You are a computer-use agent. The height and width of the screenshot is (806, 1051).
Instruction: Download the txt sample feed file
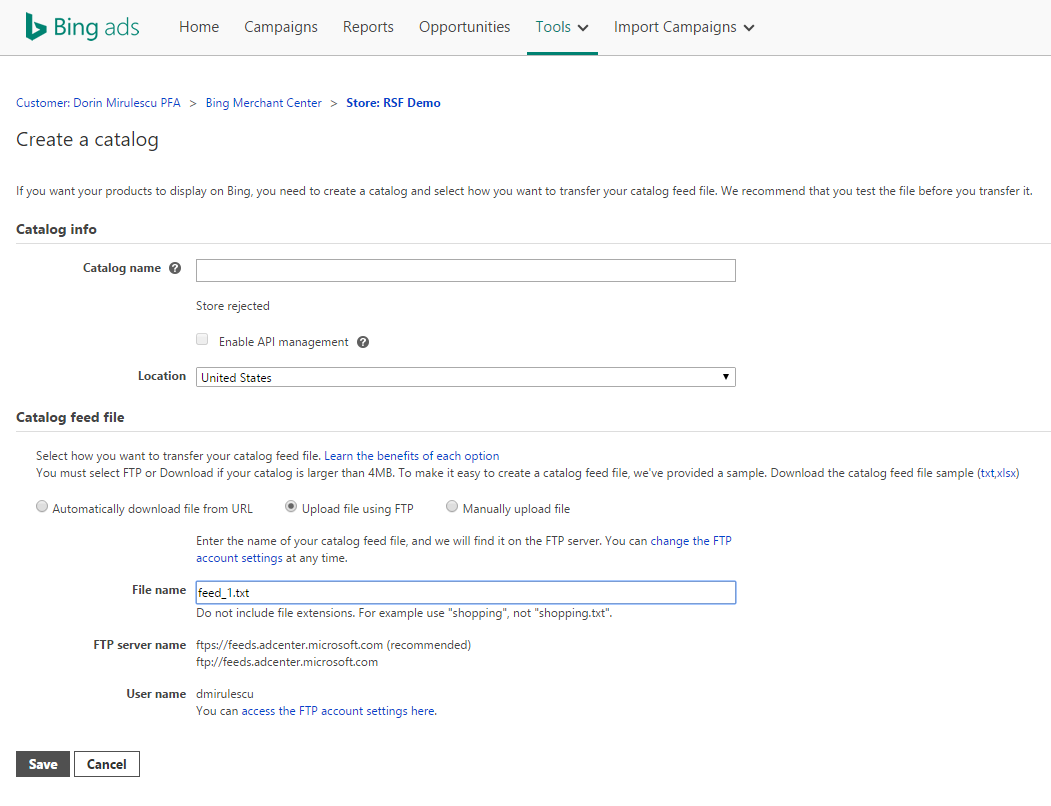[987, 473]
